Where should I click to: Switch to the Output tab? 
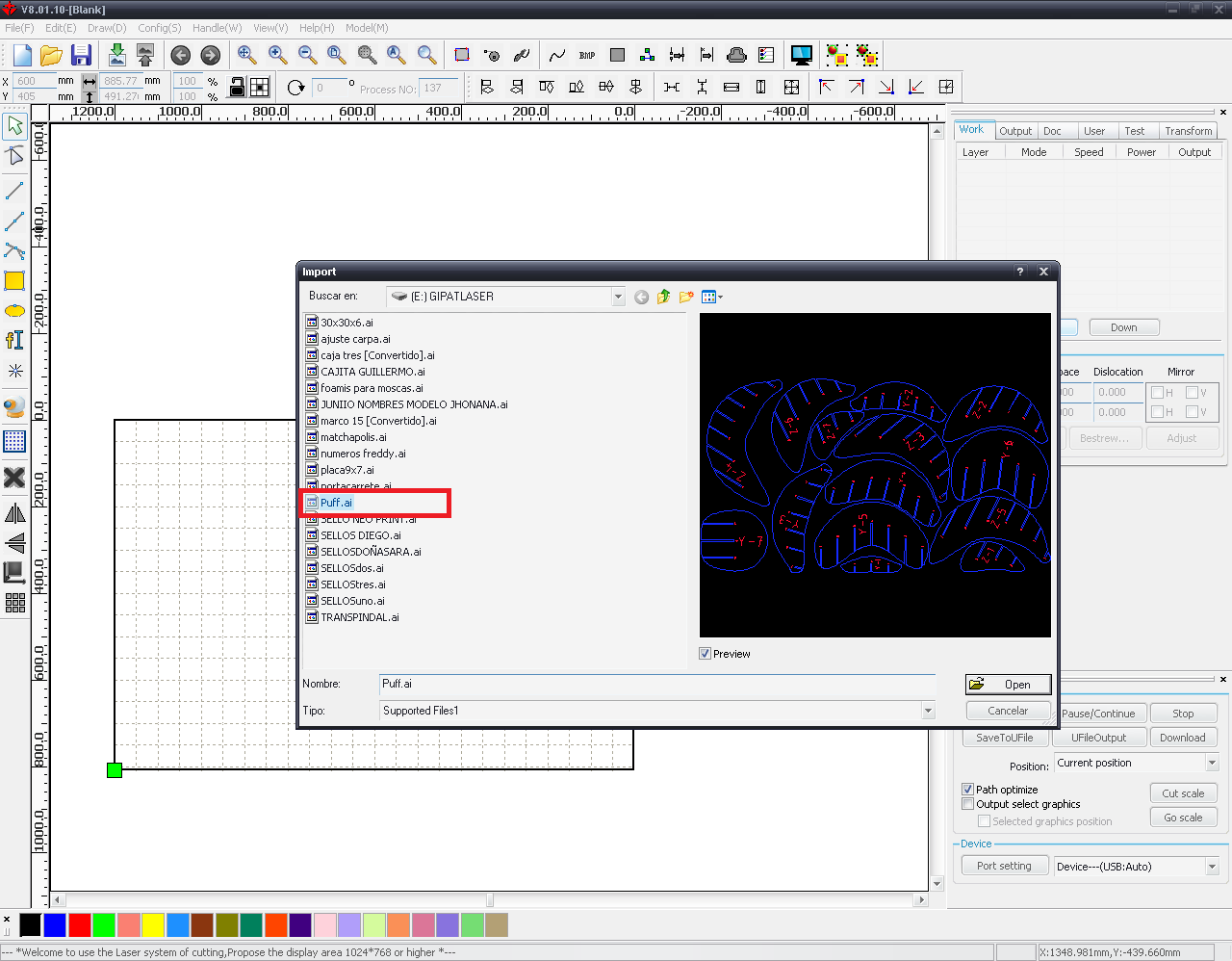1015,131
